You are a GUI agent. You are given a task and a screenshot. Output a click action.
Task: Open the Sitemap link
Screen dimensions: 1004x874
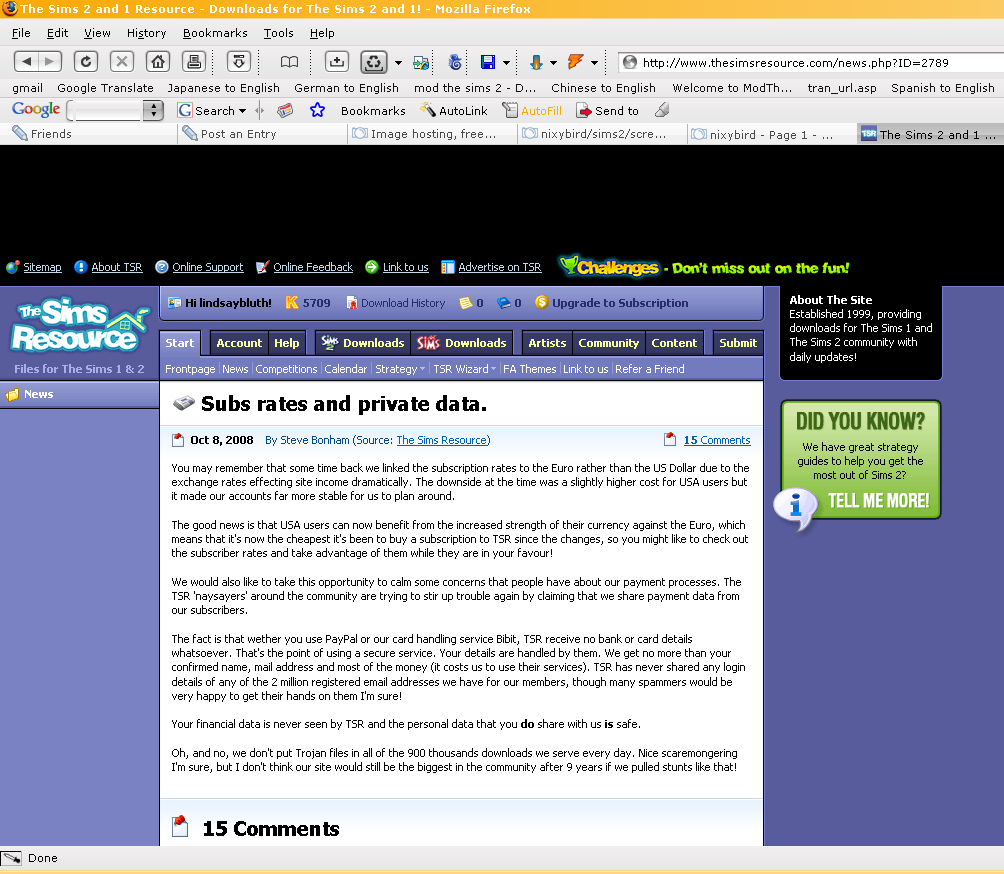coord(42,267)
